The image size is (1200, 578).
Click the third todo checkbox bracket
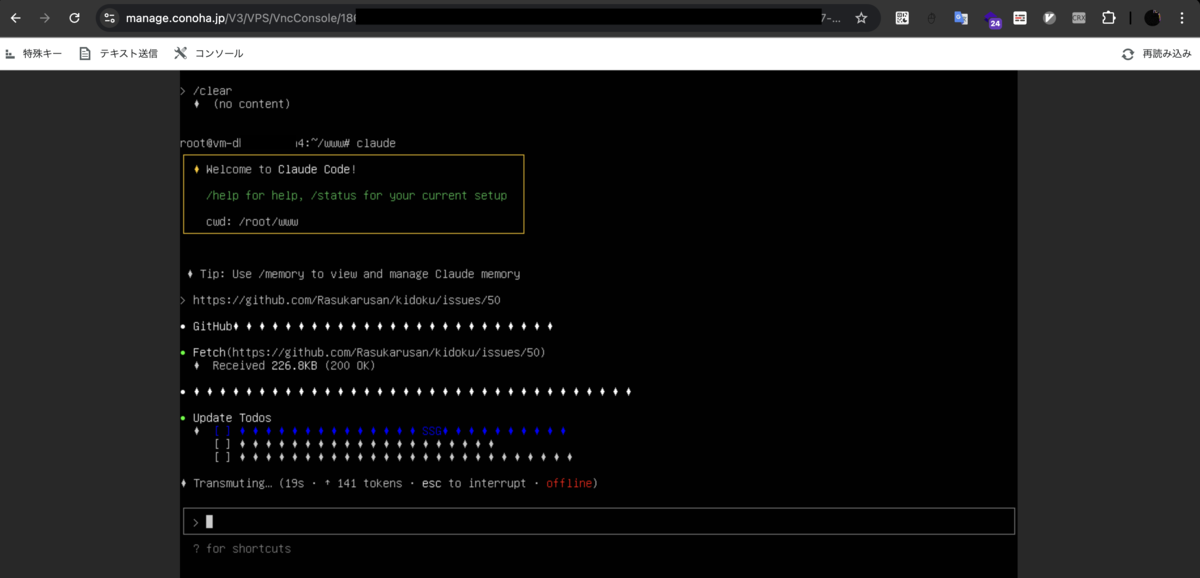[x=222, y=457]
